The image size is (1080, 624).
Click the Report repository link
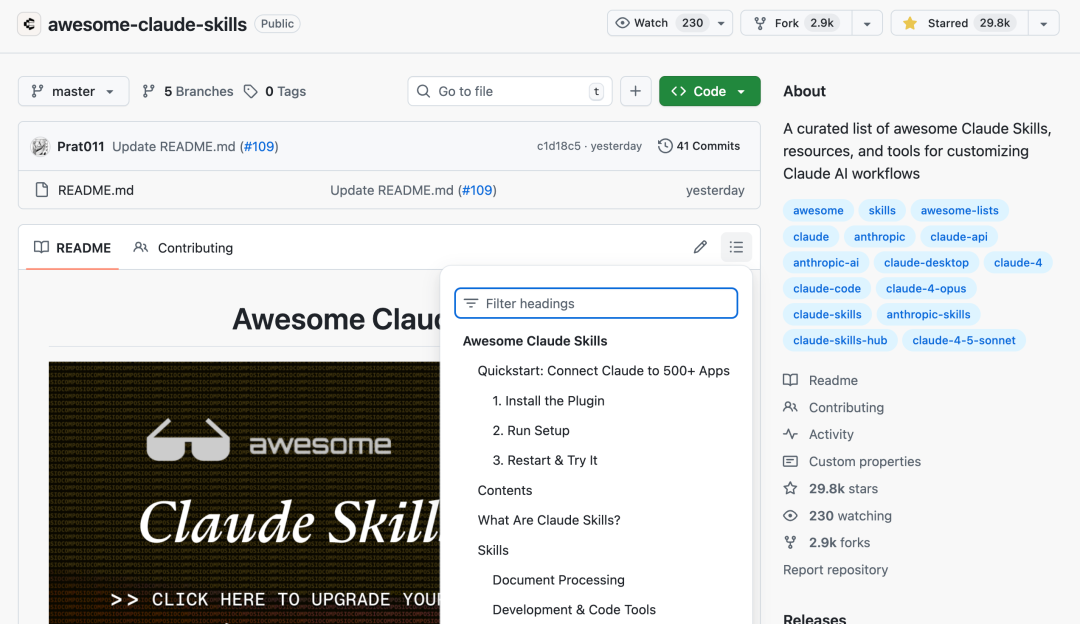835,569
